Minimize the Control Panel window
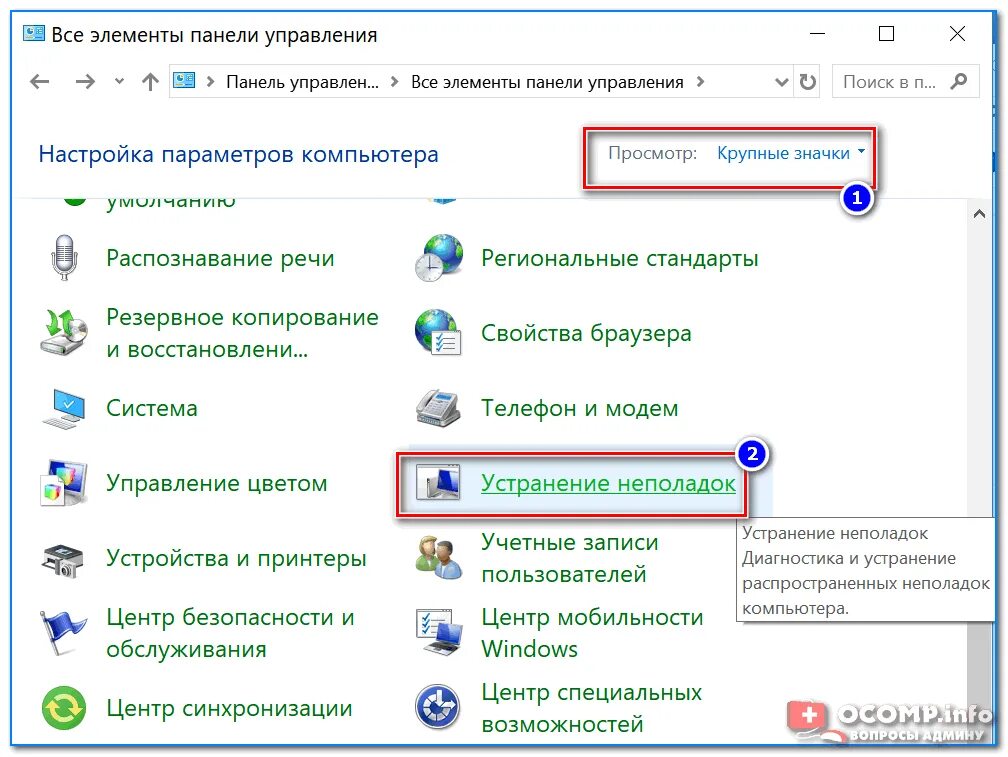This screenshot has width=1008, height=757. coord(817,33)
